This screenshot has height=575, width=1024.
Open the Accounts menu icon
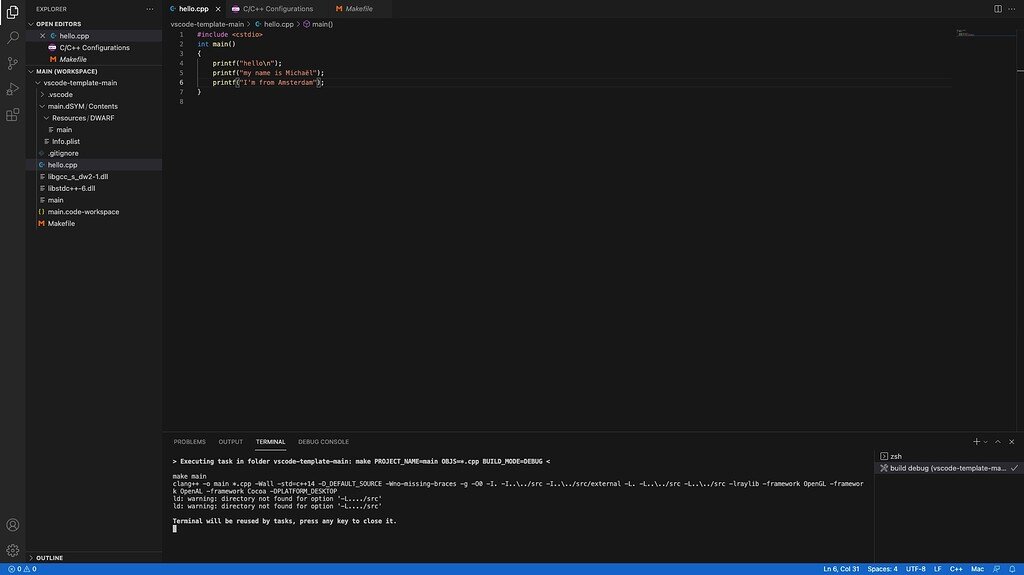[12, 525]
